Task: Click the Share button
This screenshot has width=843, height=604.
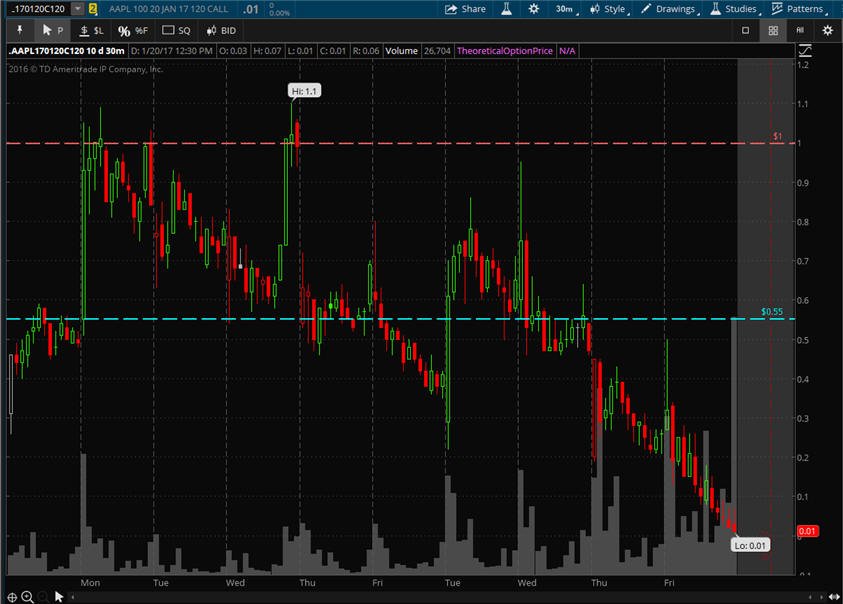Action: coord(465,9)
